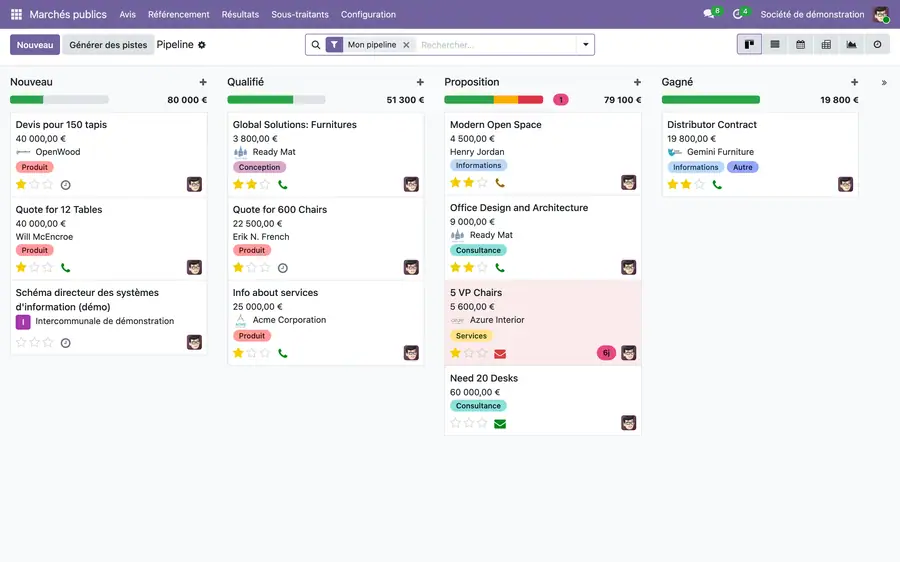Open the Pipeline gear settings menu
Viewport: 900px width, 562px height.
click(x=201, y=45)
